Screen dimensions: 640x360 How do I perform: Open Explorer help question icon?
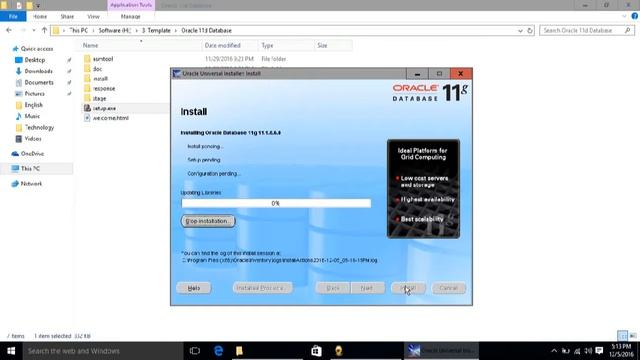click(635, 16)
